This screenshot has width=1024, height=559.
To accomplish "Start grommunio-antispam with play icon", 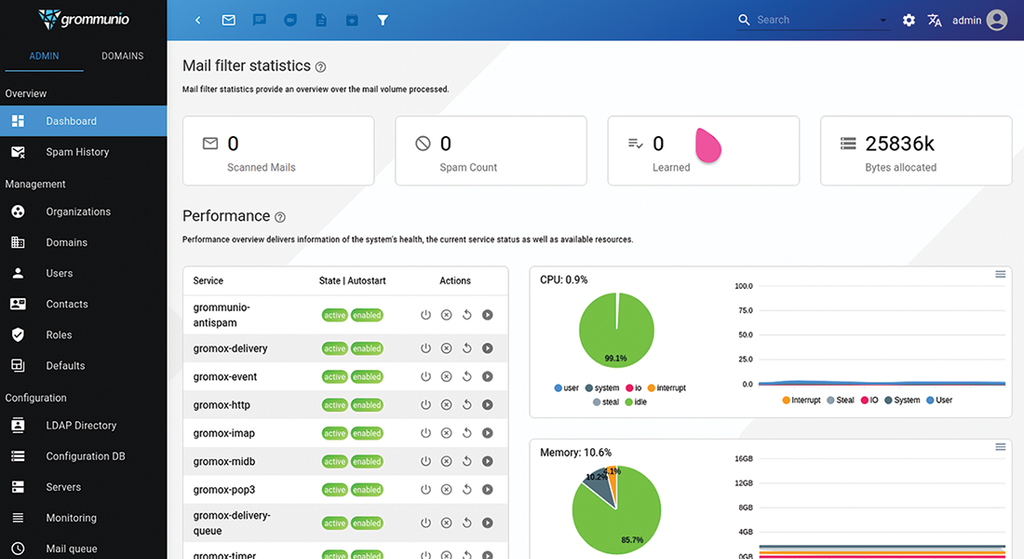I will 487,315.
